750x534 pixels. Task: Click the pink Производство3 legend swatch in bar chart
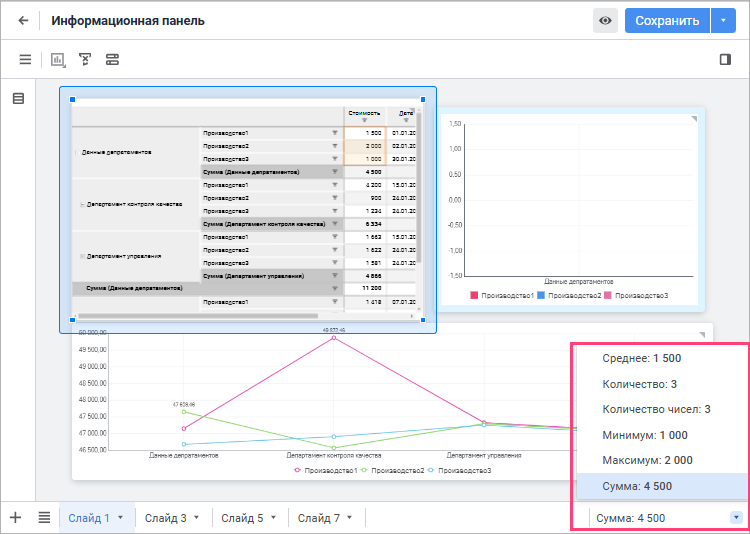point(608,296)
